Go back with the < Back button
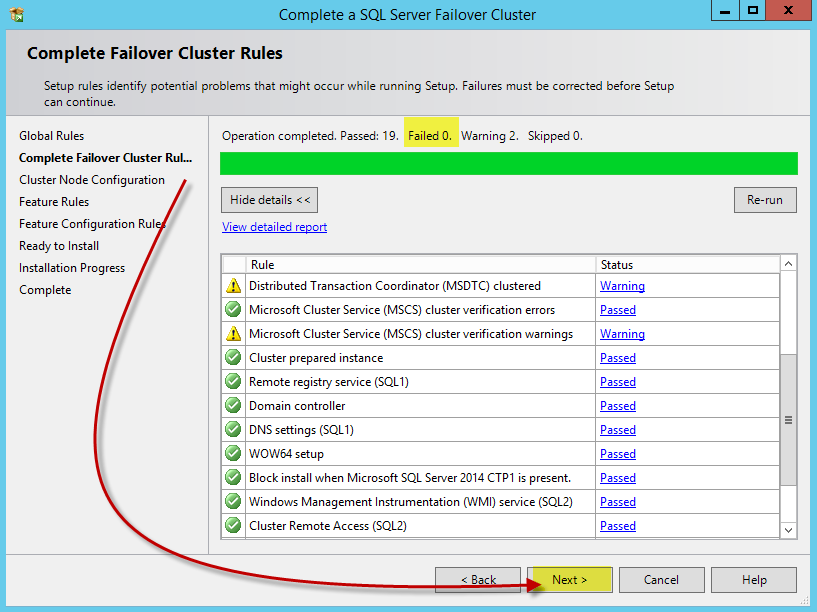Image resolution: width=817 pixels, height=612 pixels. point(478,580)
